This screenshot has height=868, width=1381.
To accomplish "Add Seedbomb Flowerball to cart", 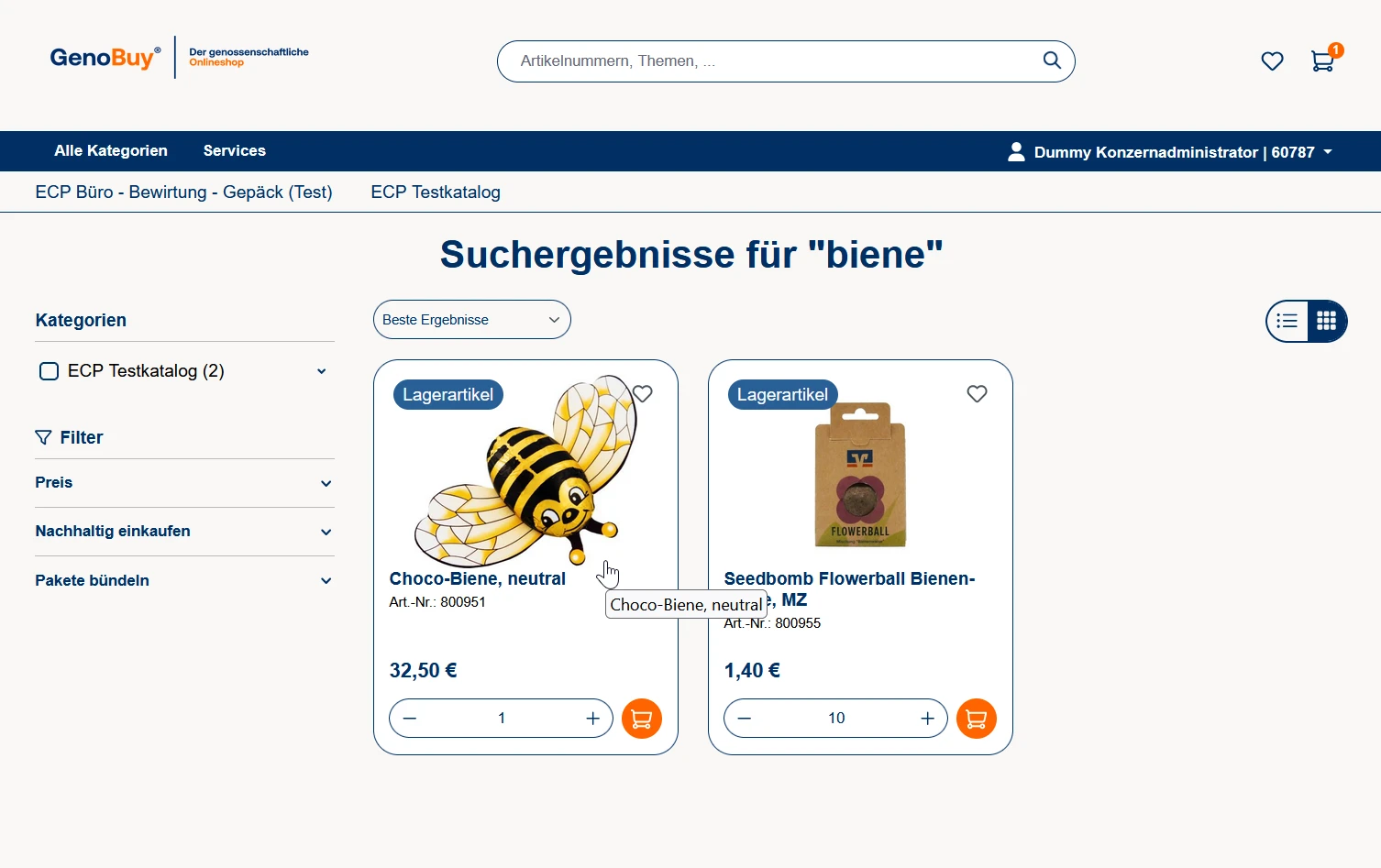I will pyautogui.click(x=976, y=719).
